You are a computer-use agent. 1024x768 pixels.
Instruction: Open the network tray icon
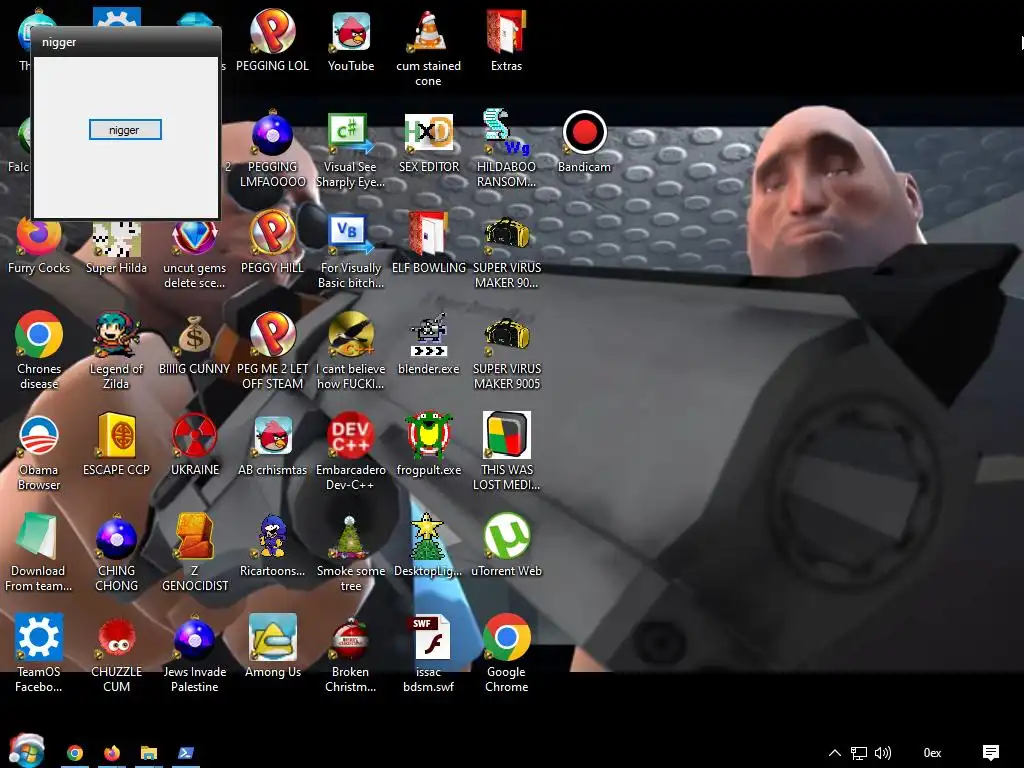tap(858, 753)
